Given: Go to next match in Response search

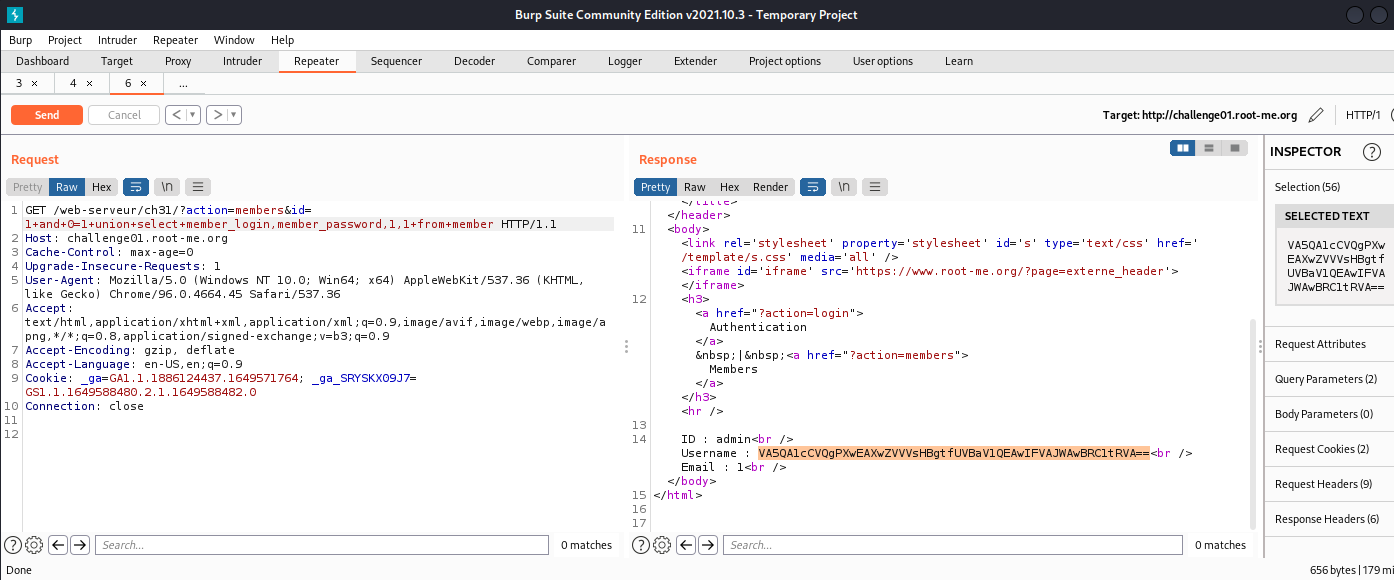Looking at the screenshot, I should click(x=708, y=545).
